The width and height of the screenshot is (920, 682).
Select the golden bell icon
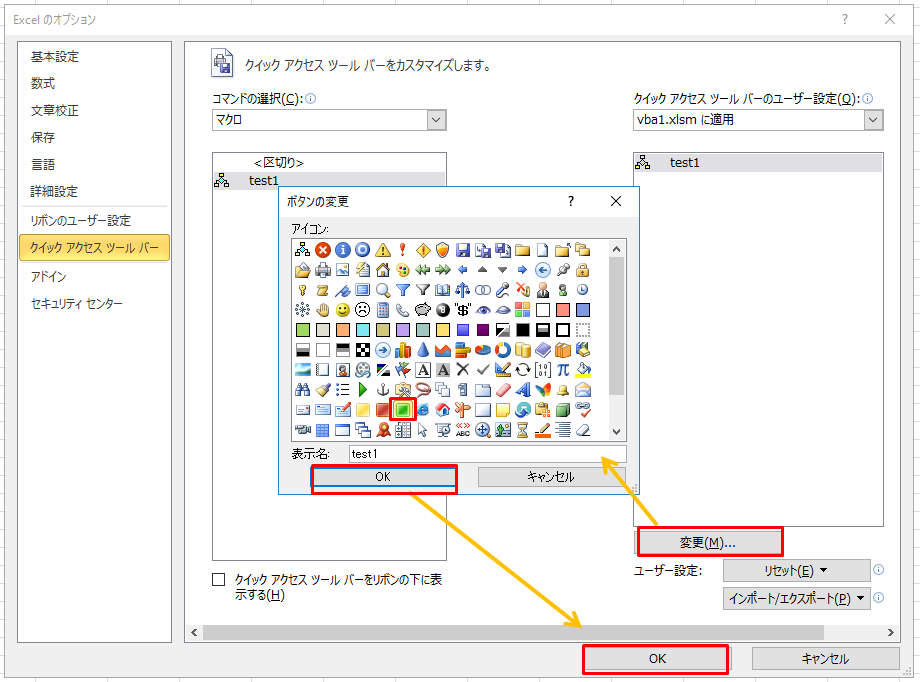pyautogui.click(x=562, y=390)
